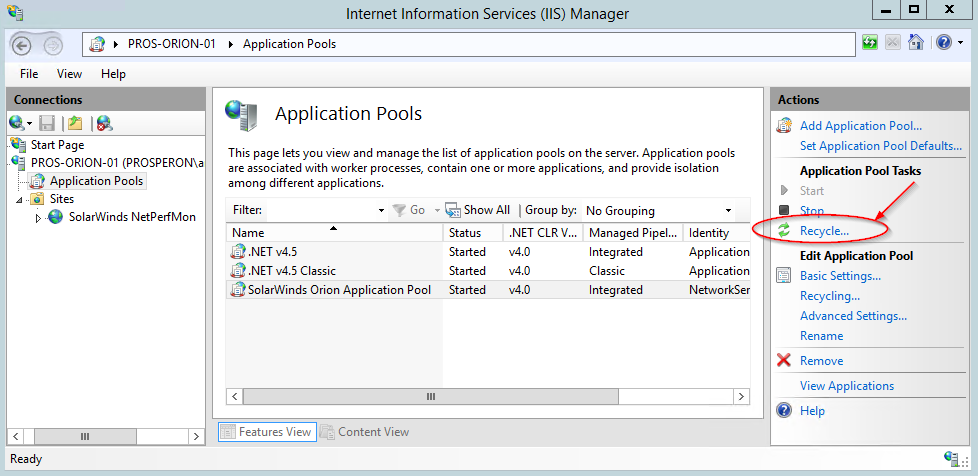Click PROS-ORION-01 in the address breadcrumb
Image resolution: width=978 pixels, height=476 pixels.
tap(172, 44)
